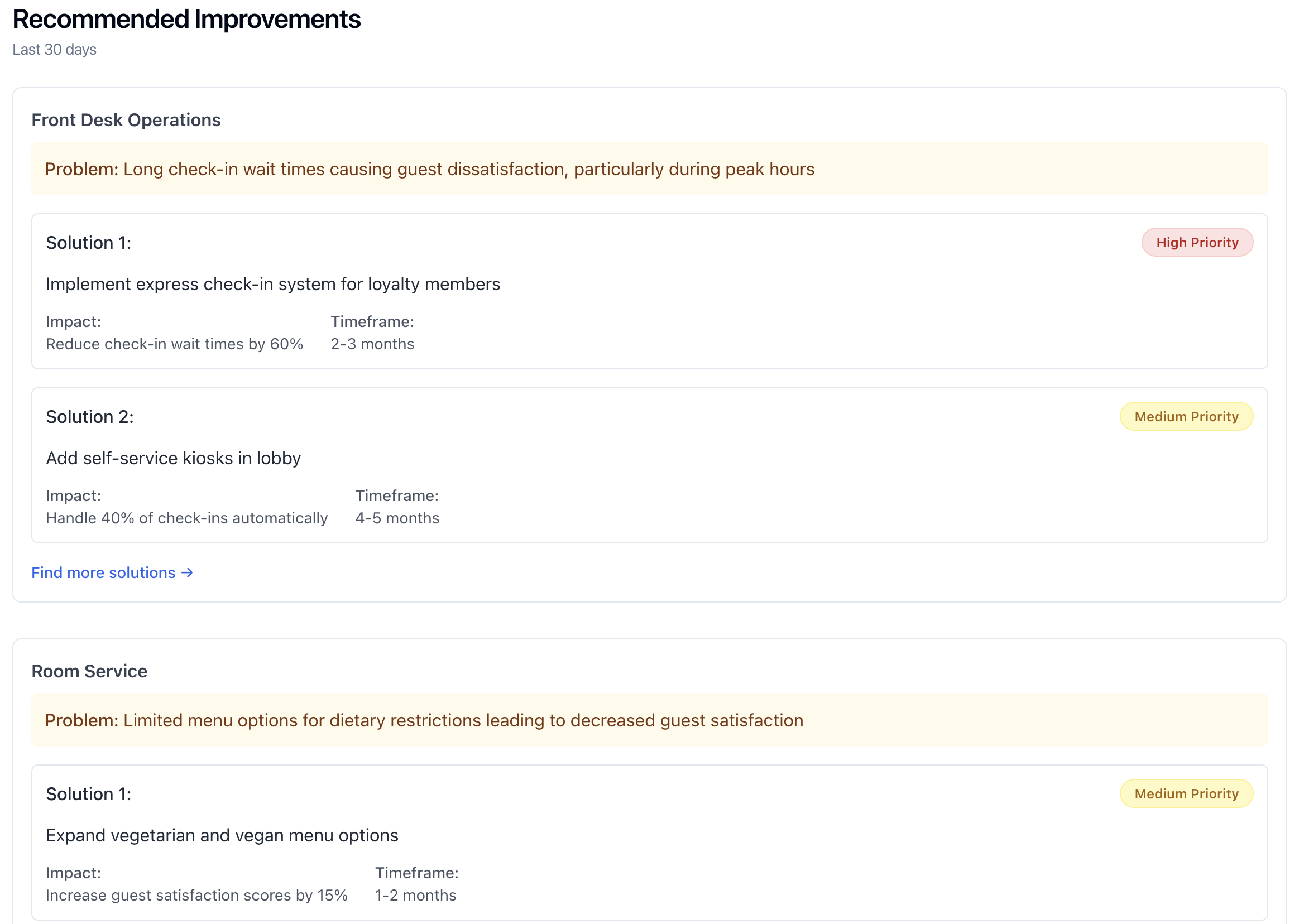The image size is (1304, 924).
Task: Click the Last 30 days label
Action: coord(54,50)
